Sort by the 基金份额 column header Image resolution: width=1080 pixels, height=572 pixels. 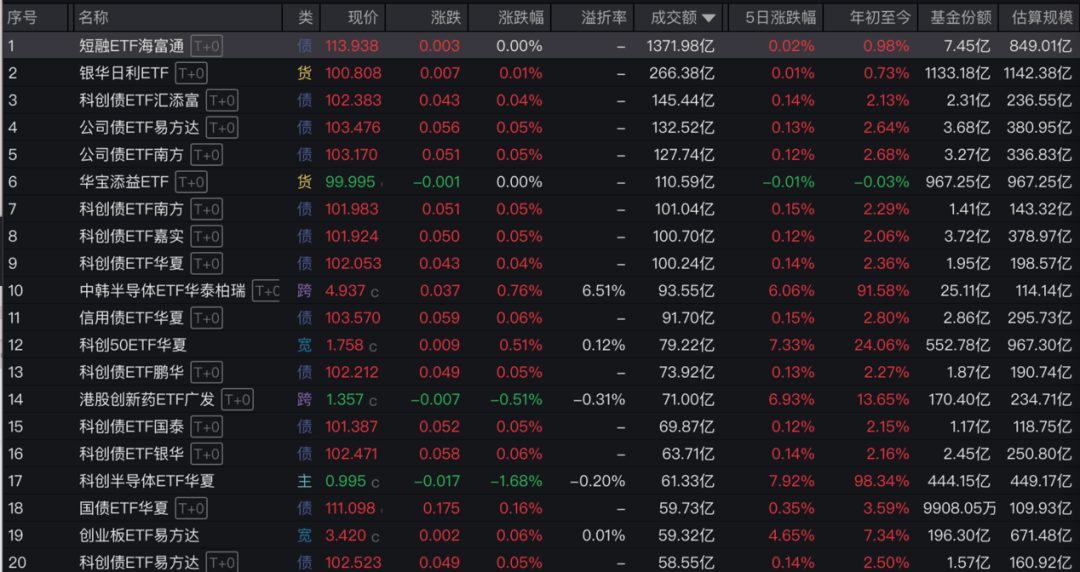(x=960, y=18)
